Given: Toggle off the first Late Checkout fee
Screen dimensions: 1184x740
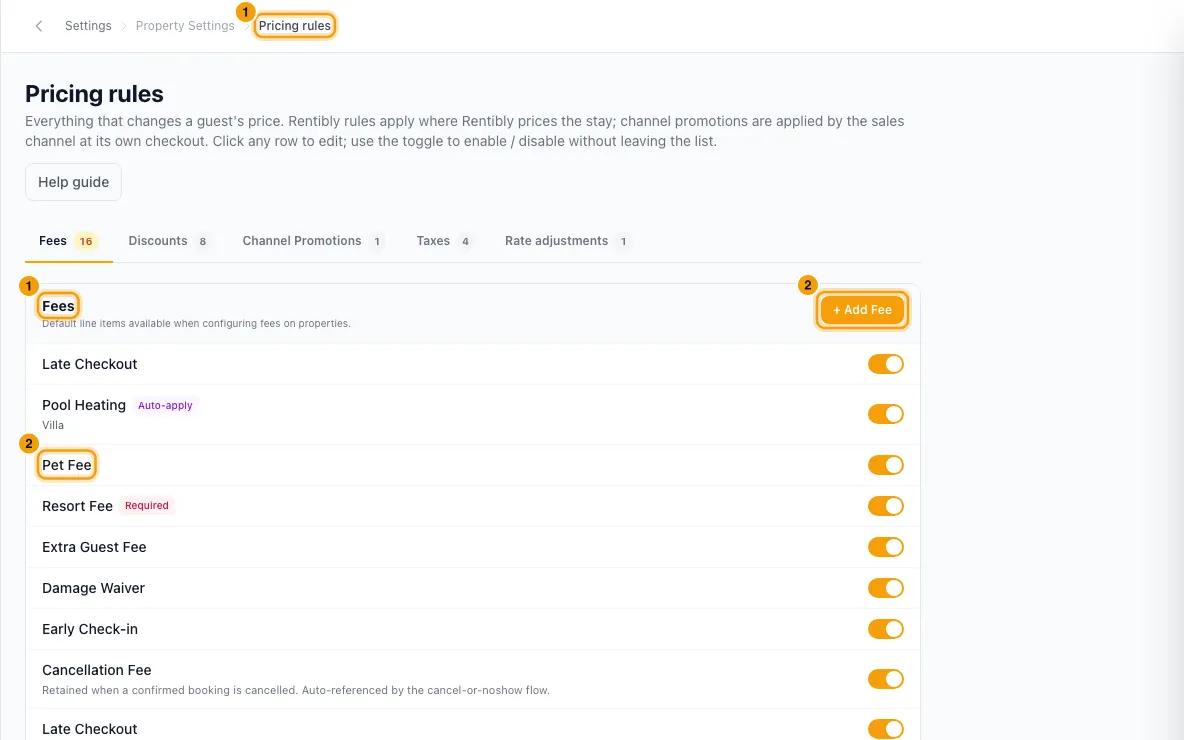Looking at the screenshot, I should tap(885, 364).
